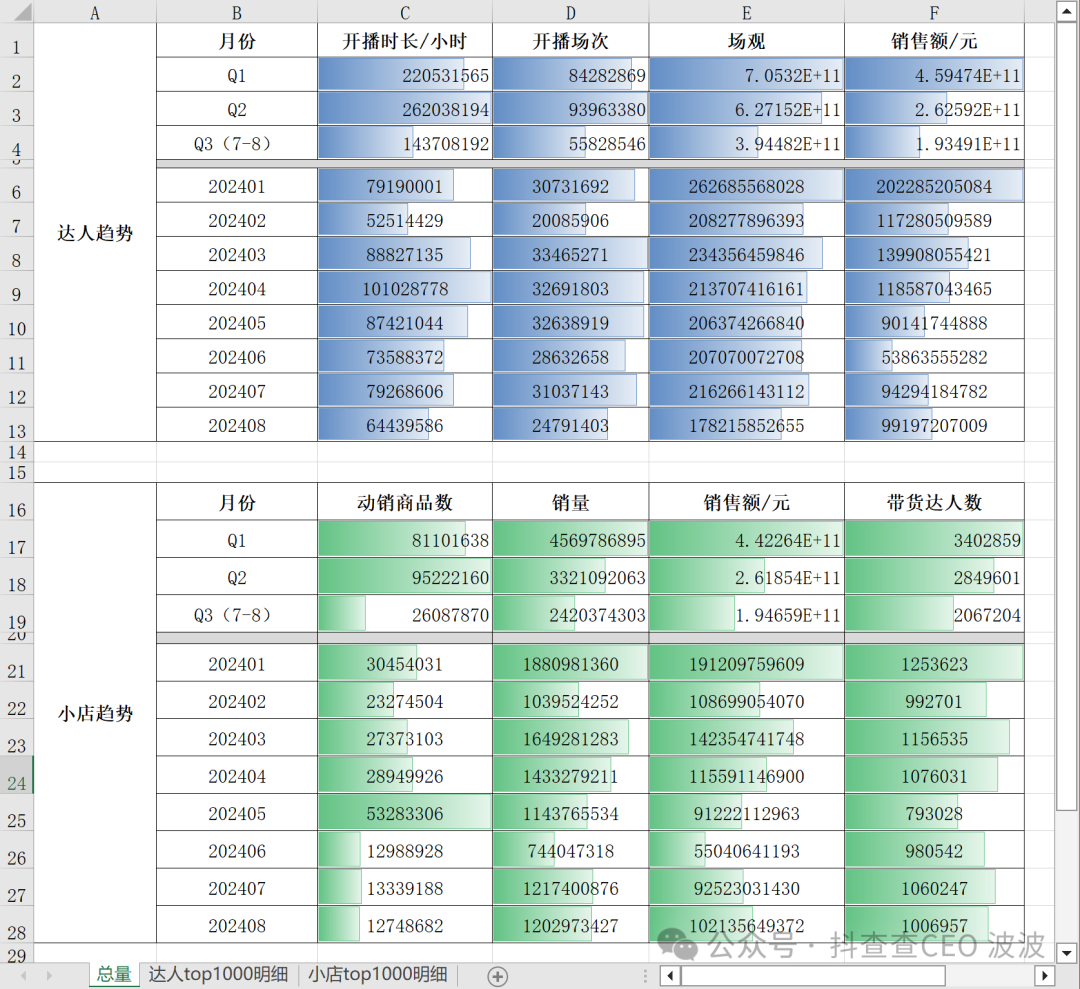Select cell with value 26087870
This screenshot has height=989, width=1080.
tap(405, 614)
